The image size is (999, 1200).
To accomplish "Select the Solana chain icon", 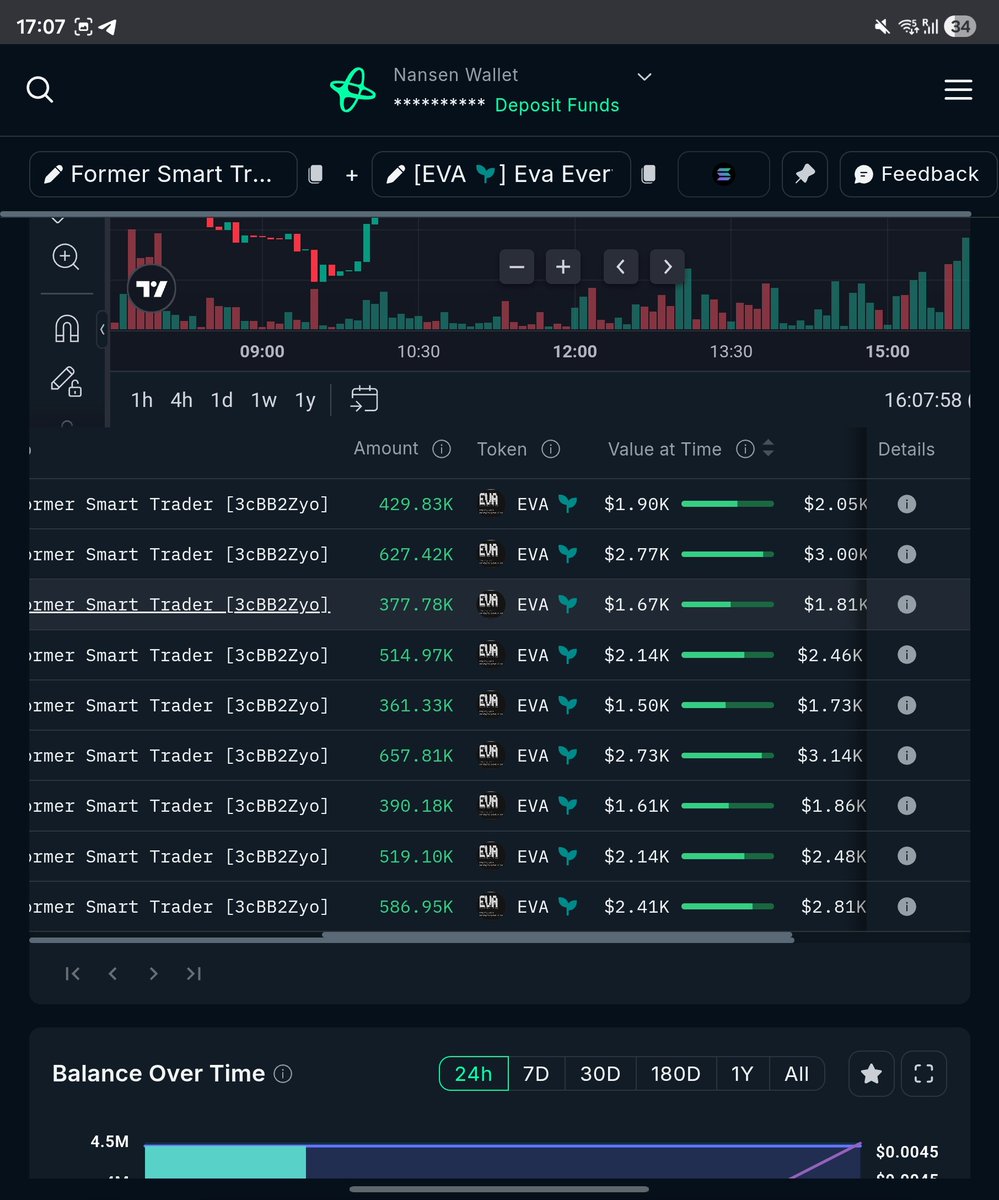I will pos(723,173).
